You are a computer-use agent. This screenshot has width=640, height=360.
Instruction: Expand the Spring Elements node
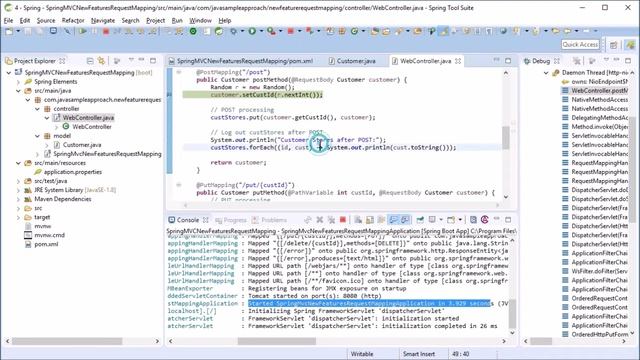[x=18, y=82]
